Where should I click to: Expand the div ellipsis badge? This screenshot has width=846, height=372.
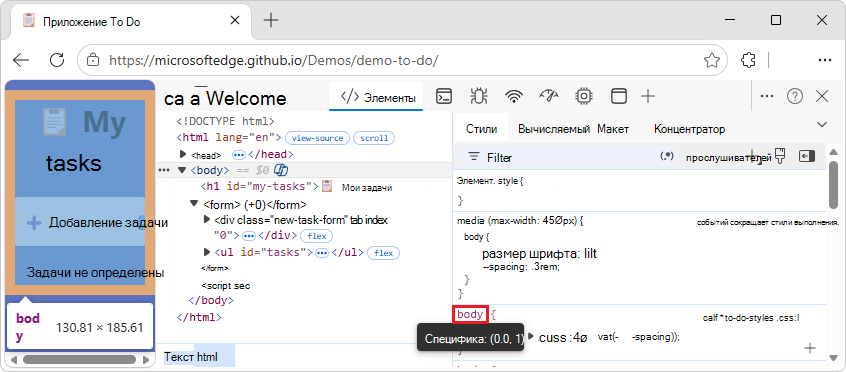249,236
